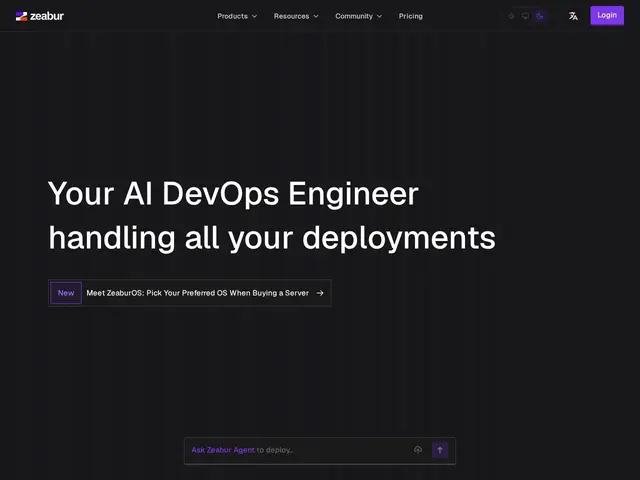
Task: Select dark theme moon icon
Action: tap(540, 16)
